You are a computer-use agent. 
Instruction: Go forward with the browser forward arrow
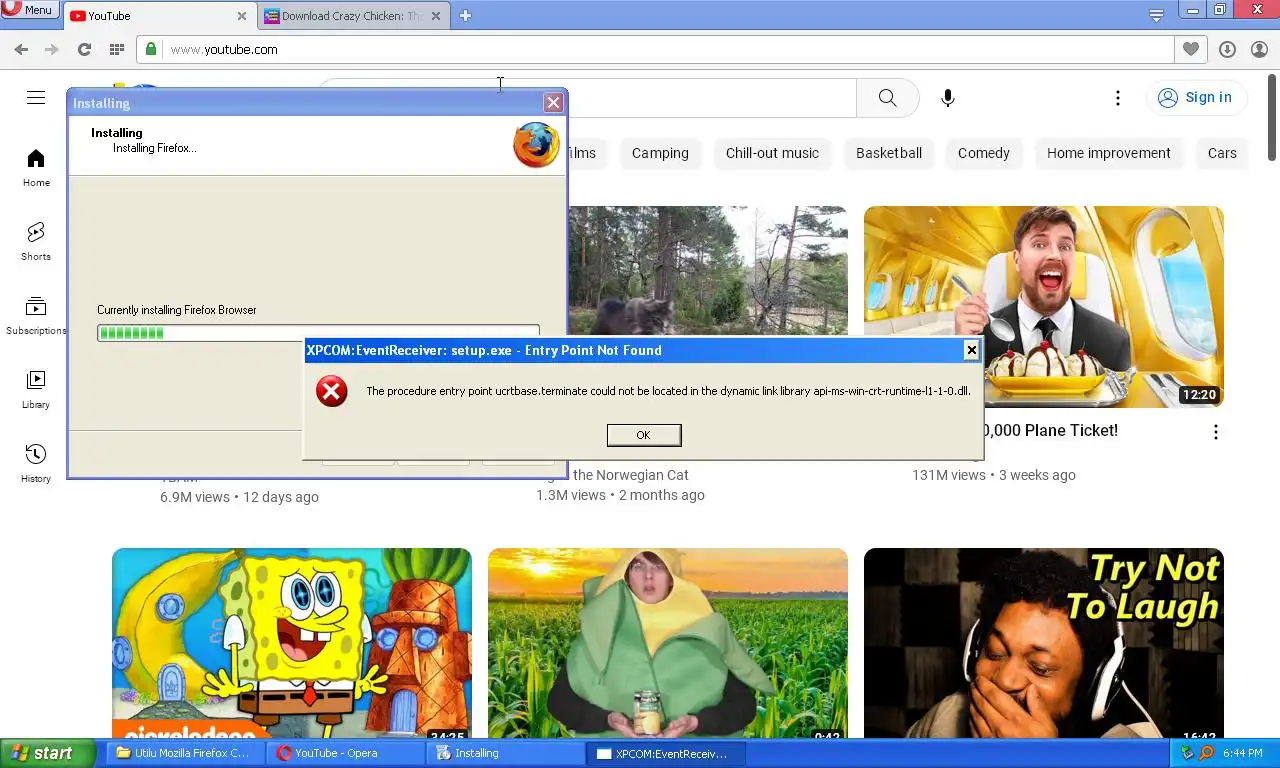(52, 49)
